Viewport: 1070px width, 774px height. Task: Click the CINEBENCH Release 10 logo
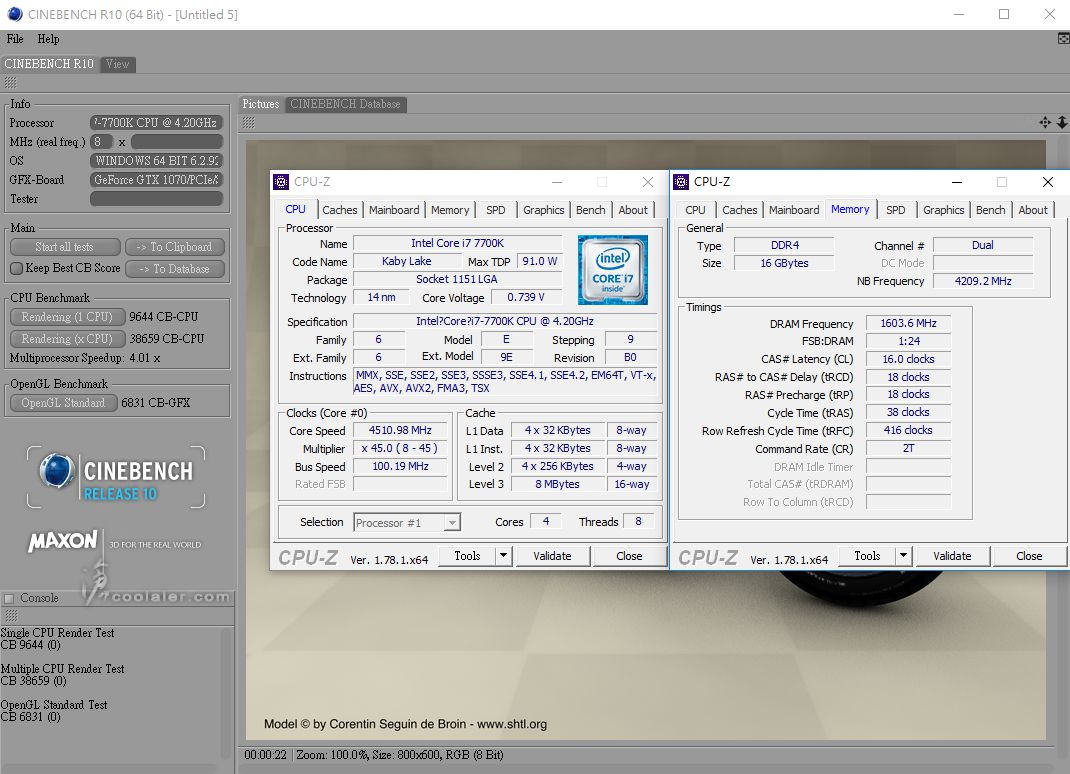coord(116,476)
